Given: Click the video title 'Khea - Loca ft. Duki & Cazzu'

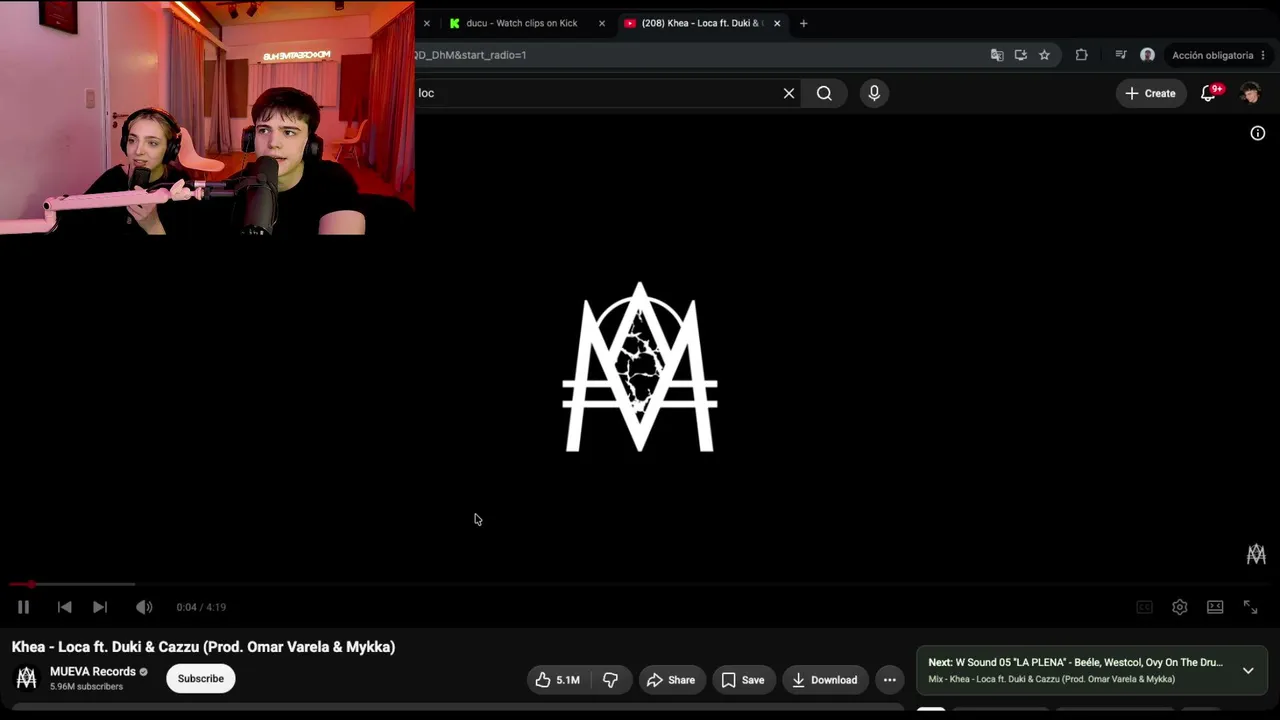Looking at the screenshot, I should [204, 647].
